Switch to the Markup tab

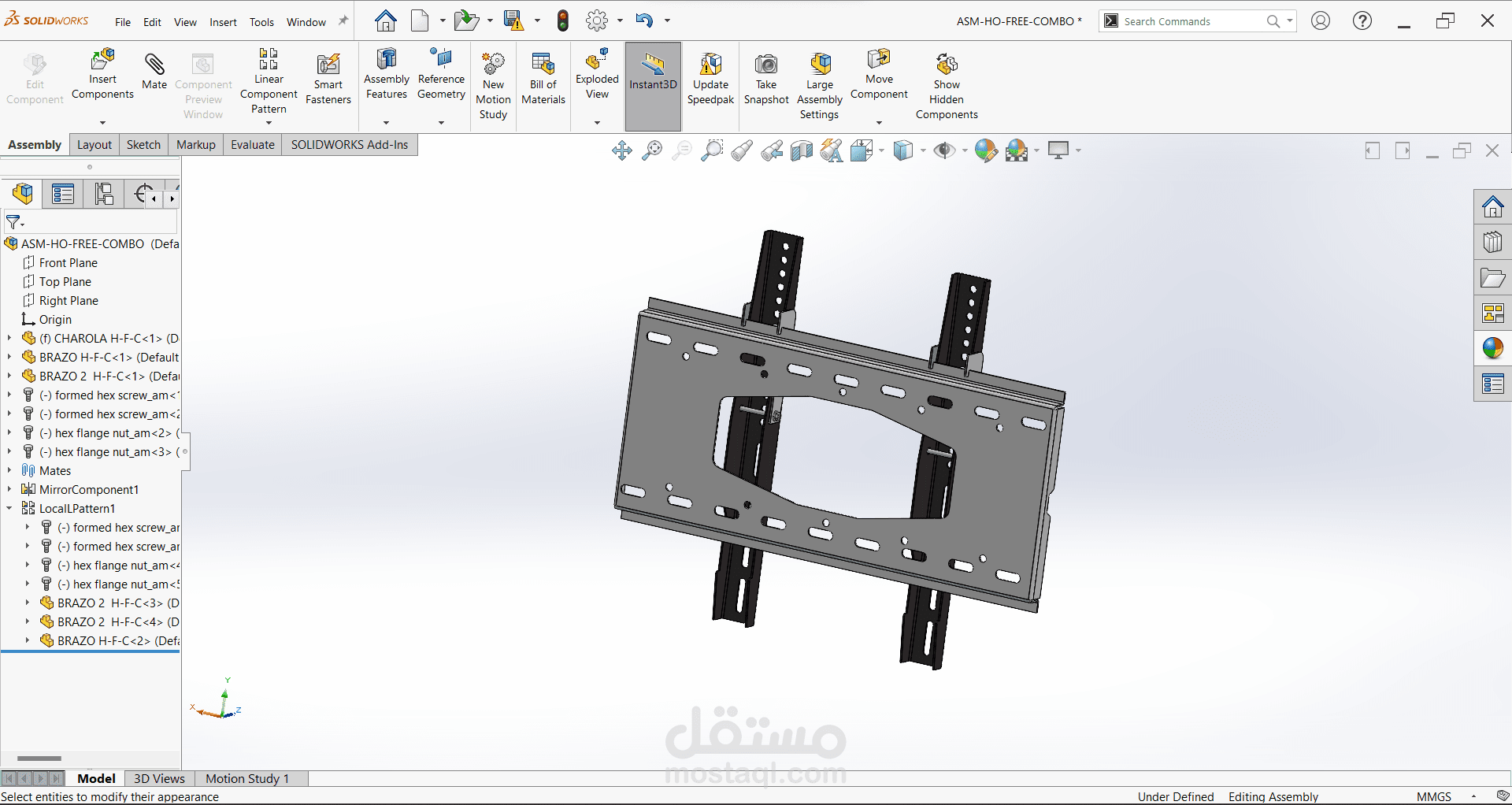tap(196, 145)
